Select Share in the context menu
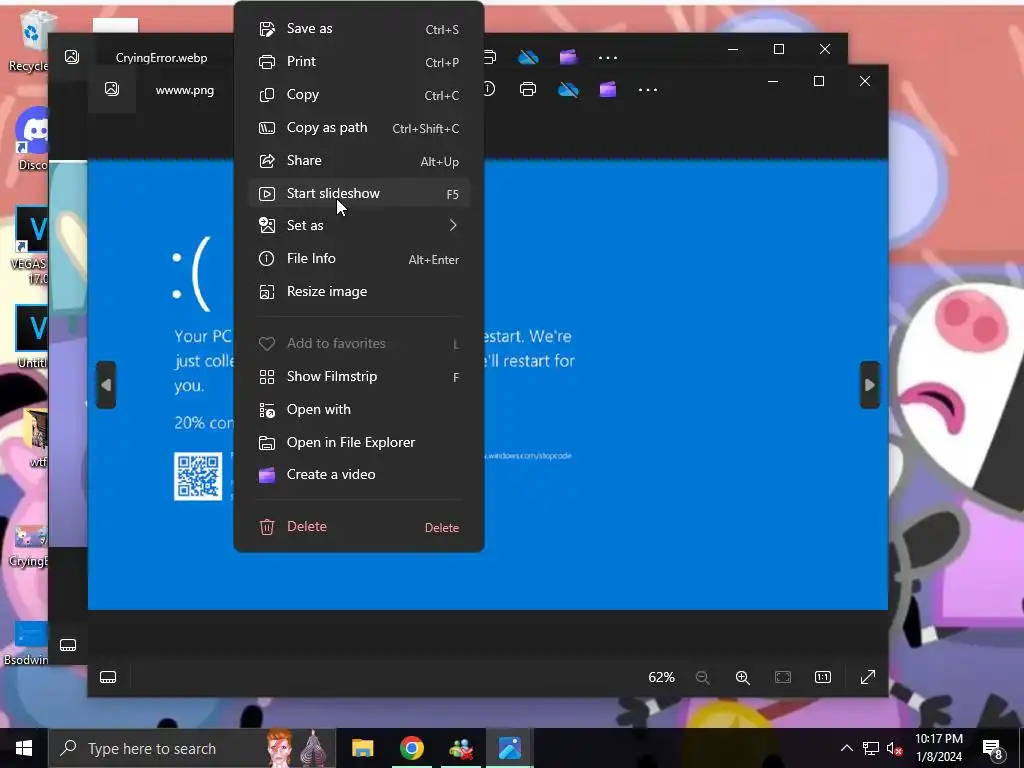Viewport: 1024px width, 768px height. 359,161
